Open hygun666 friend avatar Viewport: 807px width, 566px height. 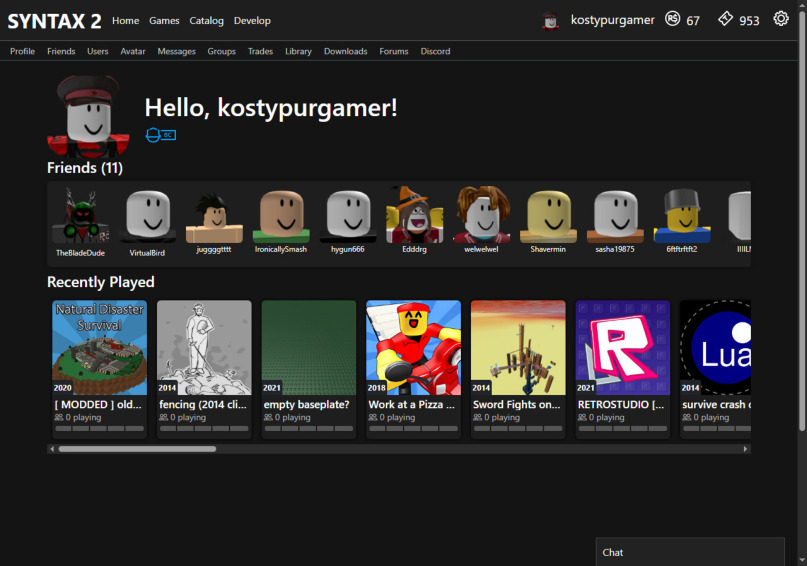(x=348, y=216)
